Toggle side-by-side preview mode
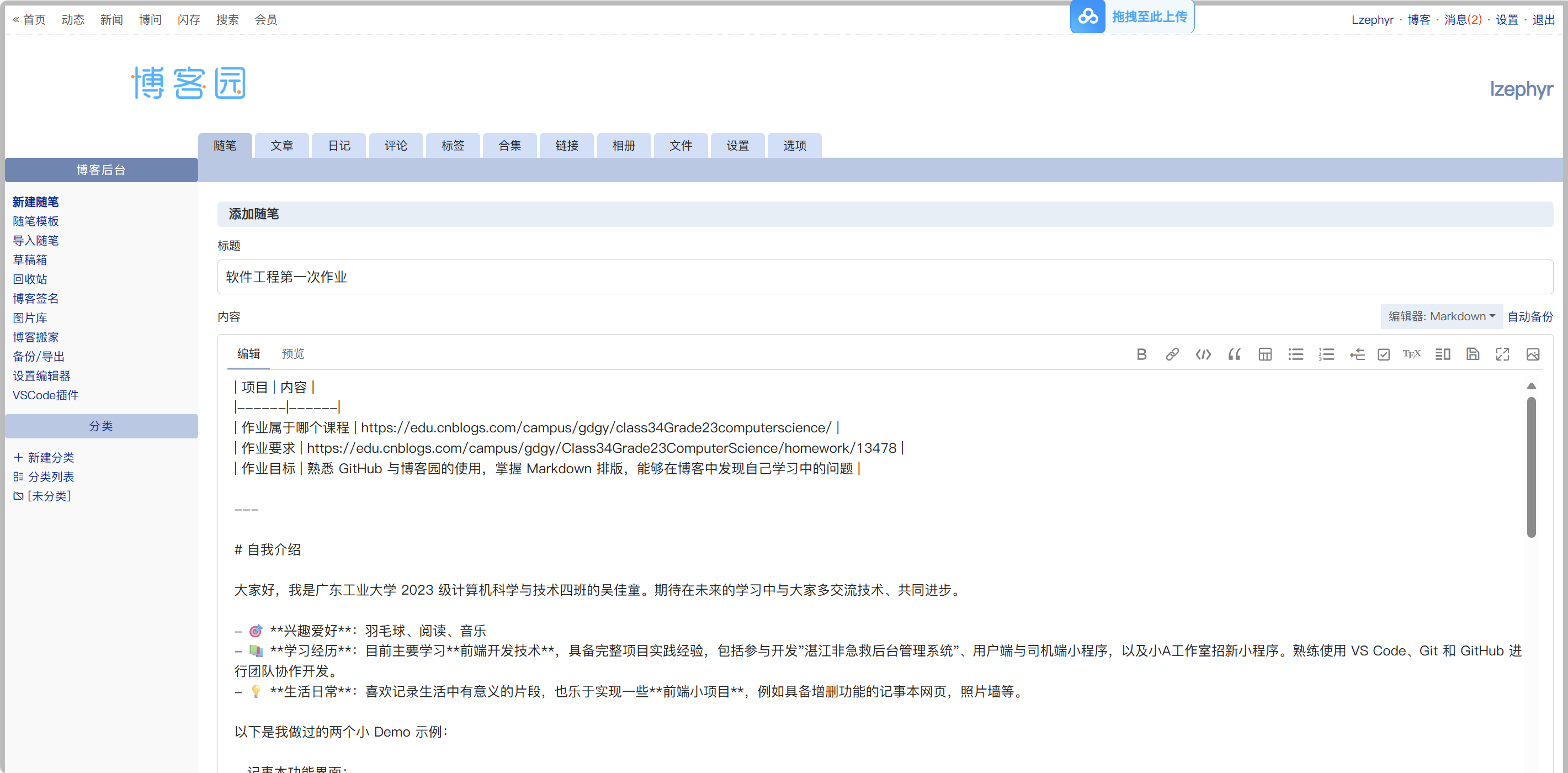The width and height of the screenshot is (1568, 773). click(1443, 354)
